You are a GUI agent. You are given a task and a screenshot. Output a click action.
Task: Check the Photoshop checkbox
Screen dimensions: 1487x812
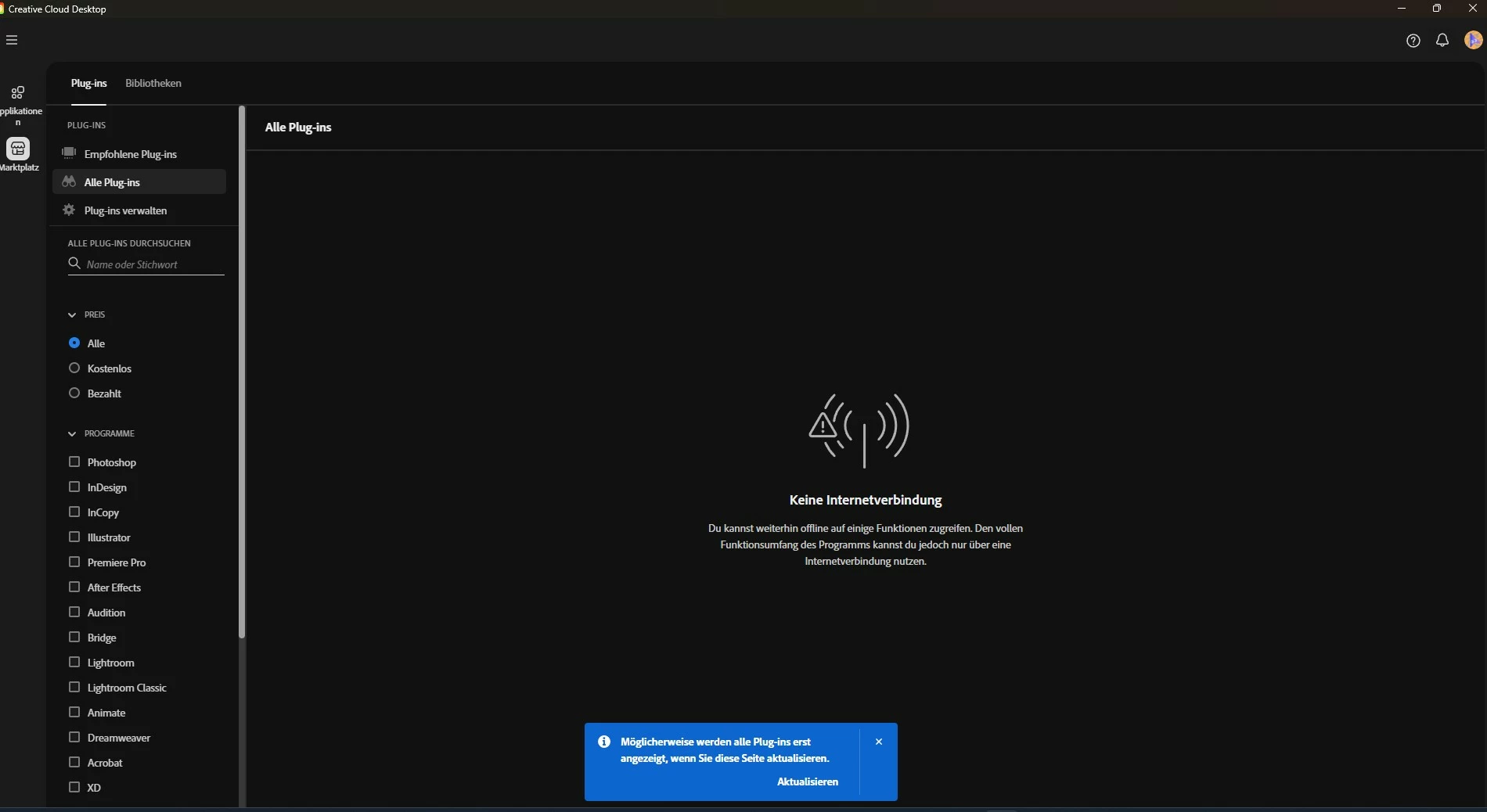[74, 462]
